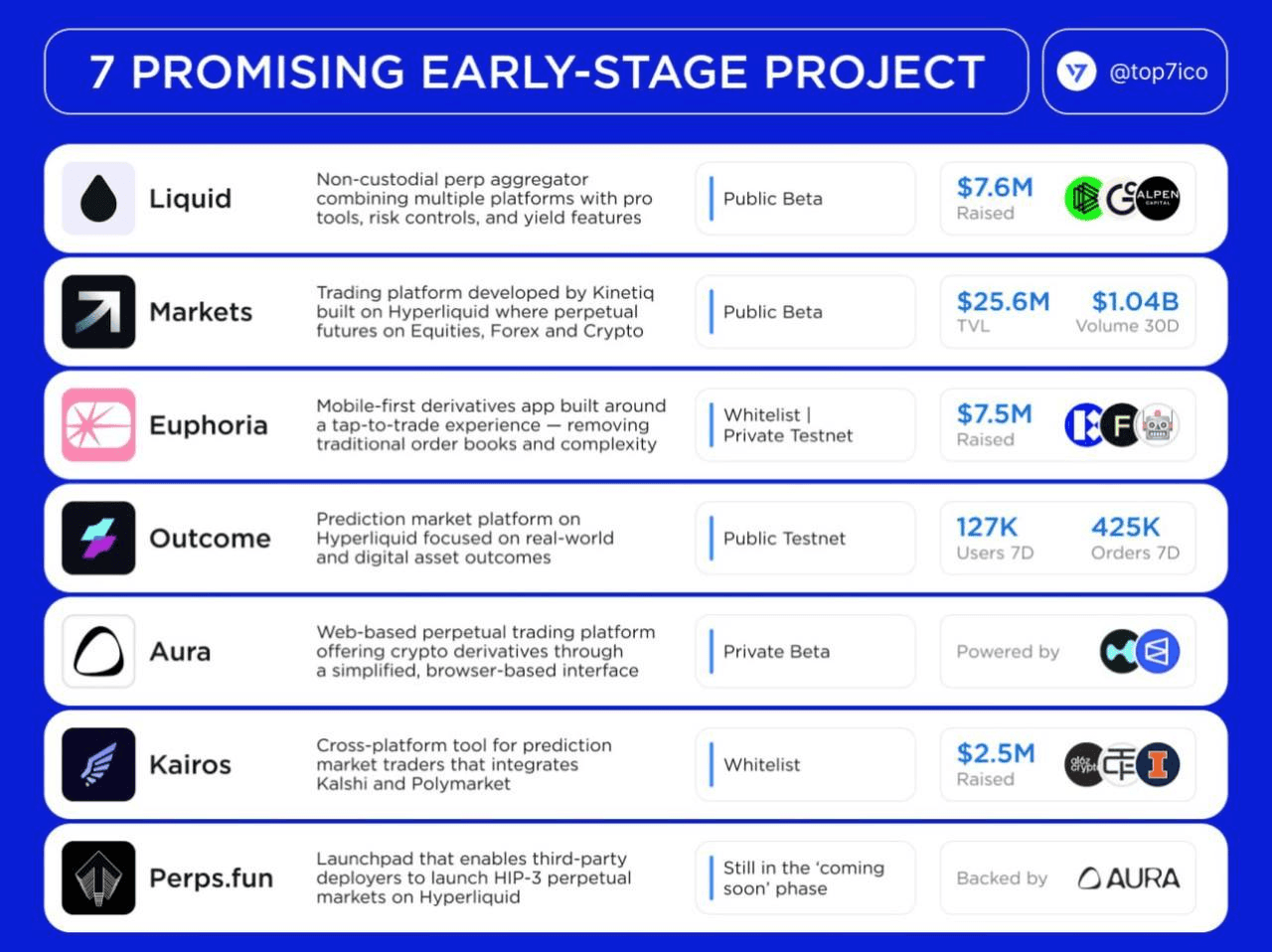Click the $25.6M TVL figure
The width and height of the screenshot is (1272, 952).
pos(1003,302)
